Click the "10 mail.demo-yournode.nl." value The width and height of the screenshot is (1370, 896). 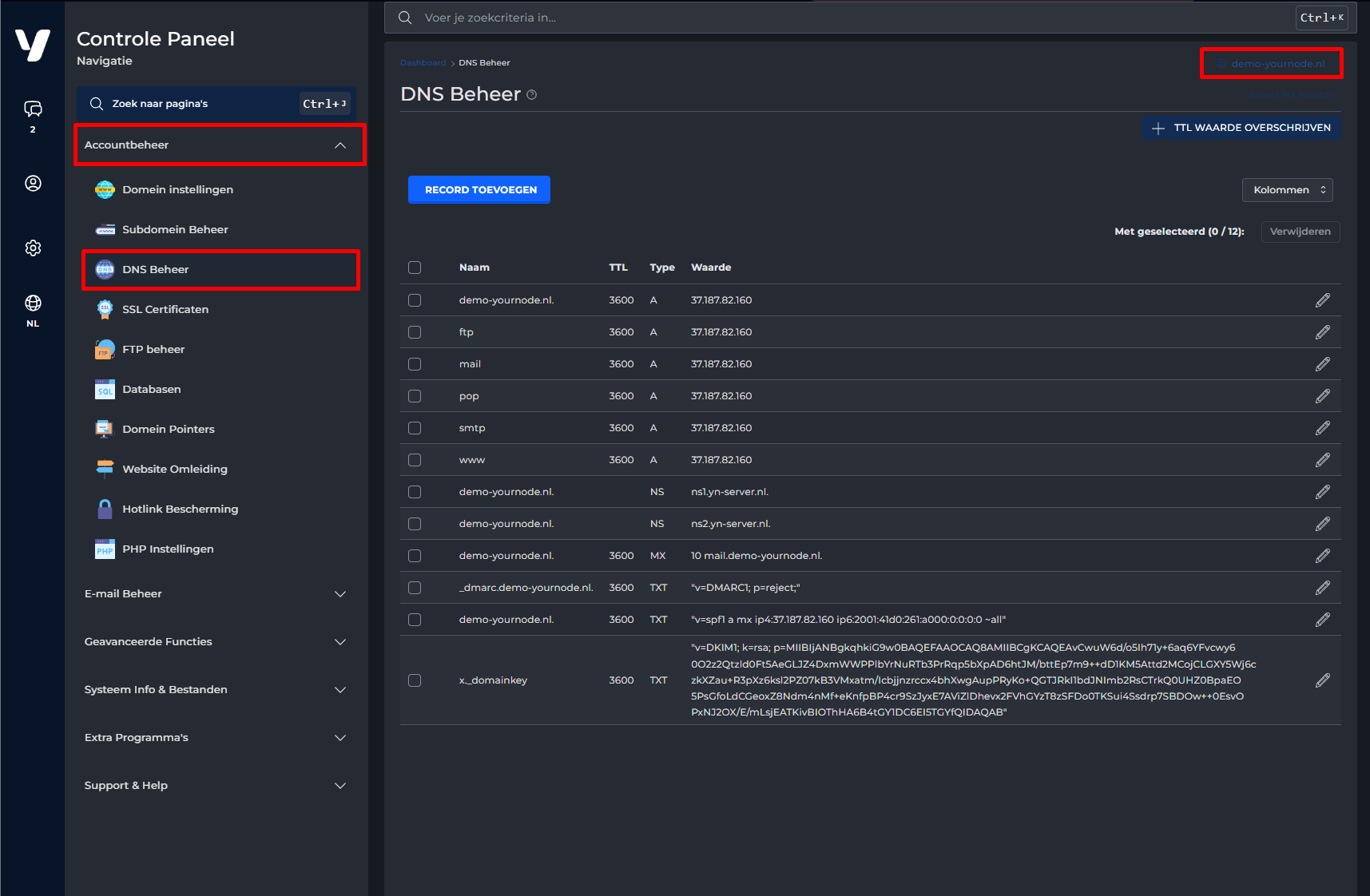click(x=756, y=556)
